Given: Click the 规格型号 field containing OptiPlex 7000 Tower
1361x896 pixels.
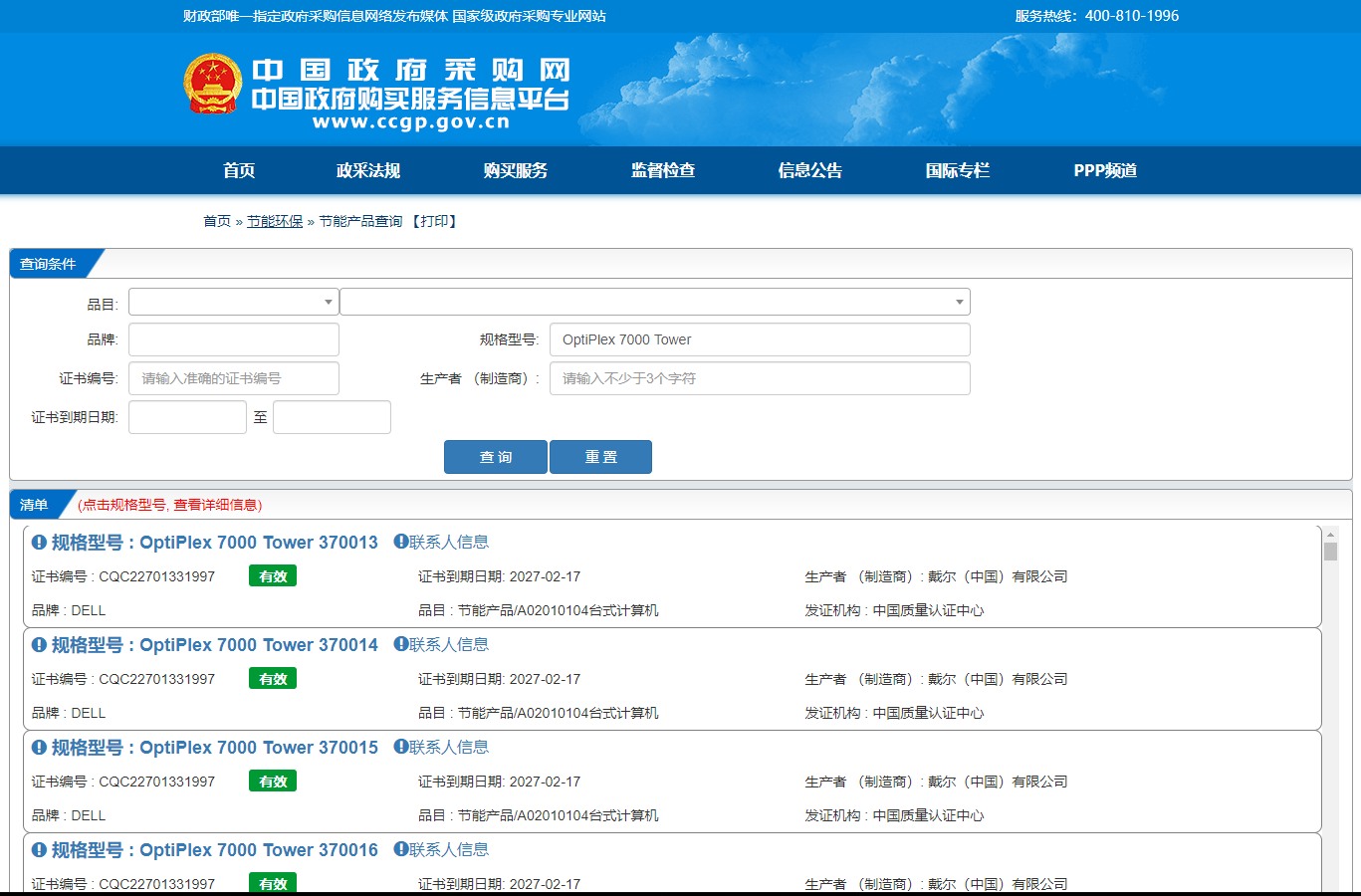Looking at the screenshot, I should point(759,339).
